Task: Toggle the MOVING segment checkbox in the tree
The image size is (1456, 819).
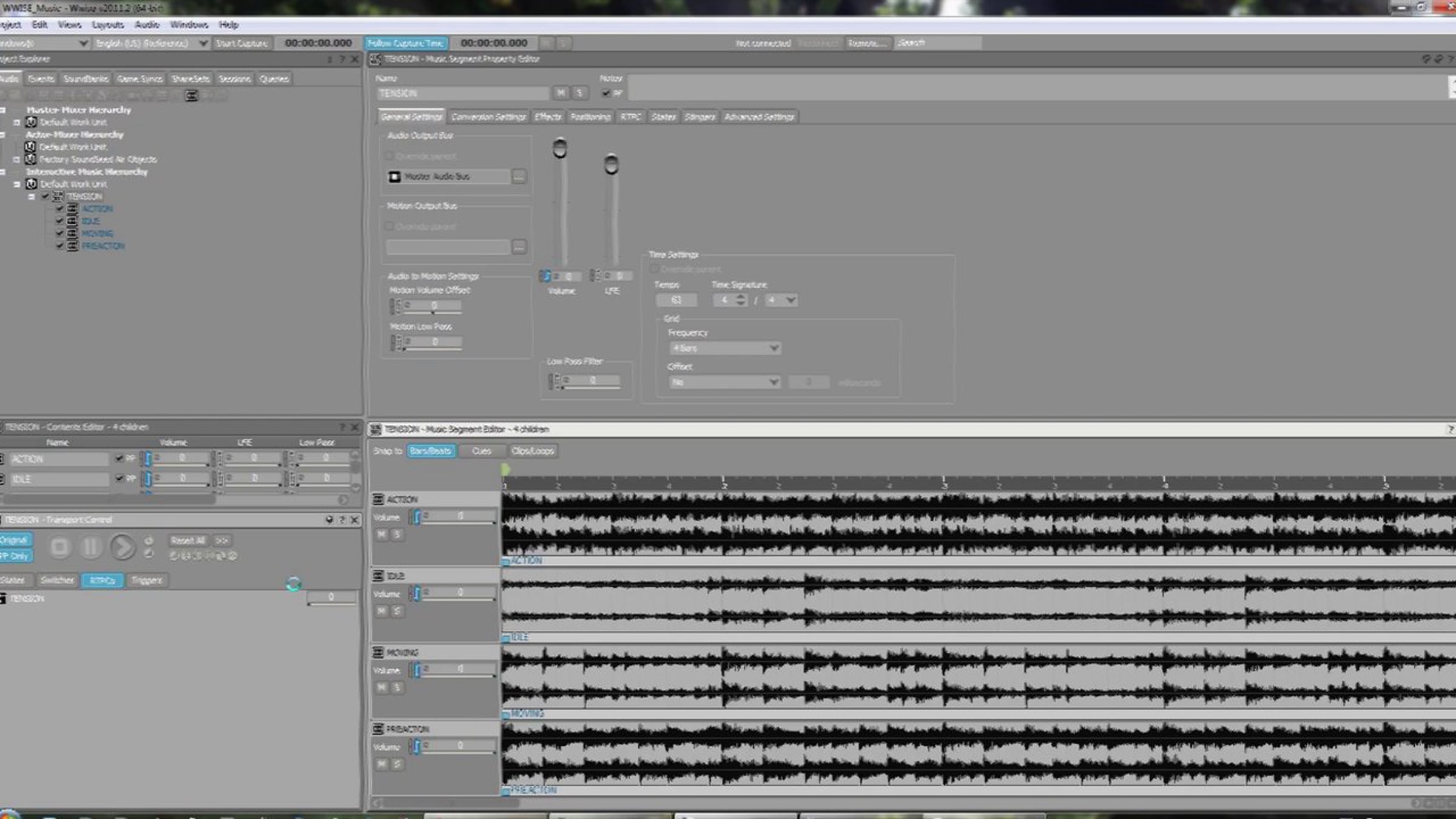Action: [x=59, y=234]
